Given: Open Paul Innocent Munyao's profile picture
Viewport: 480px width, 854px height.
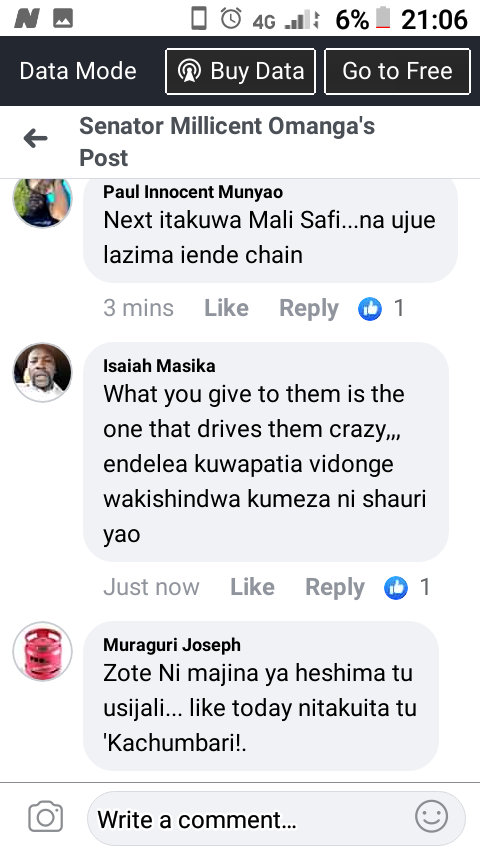Looking at the screenshot, I should (x=42, y=202).
